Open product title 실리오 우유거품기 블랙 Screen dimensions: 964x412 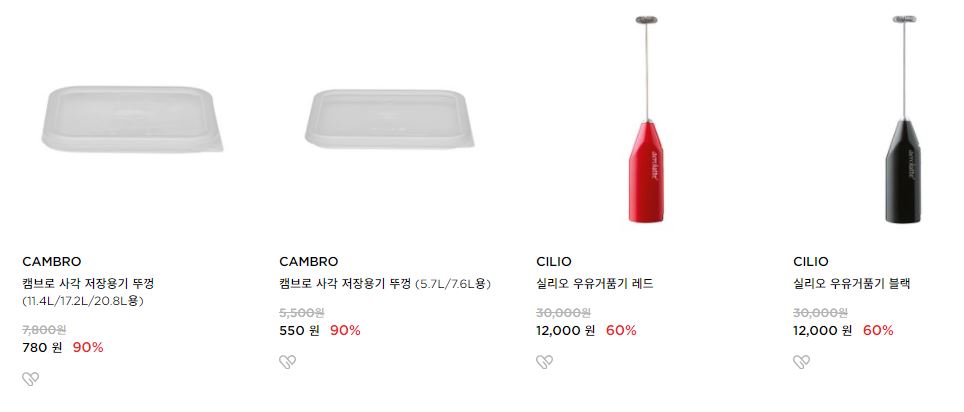click(x=851, y=284)
